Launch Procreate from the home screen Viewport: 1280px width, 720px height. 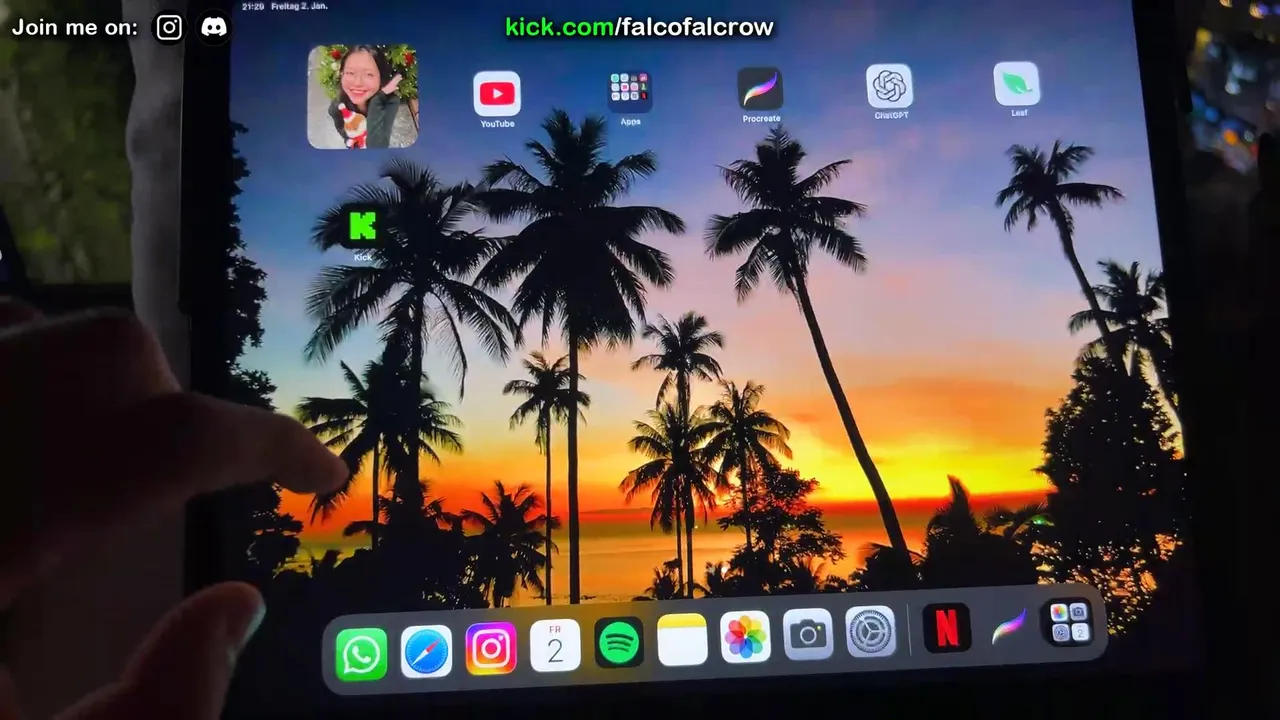coord(760,89)
